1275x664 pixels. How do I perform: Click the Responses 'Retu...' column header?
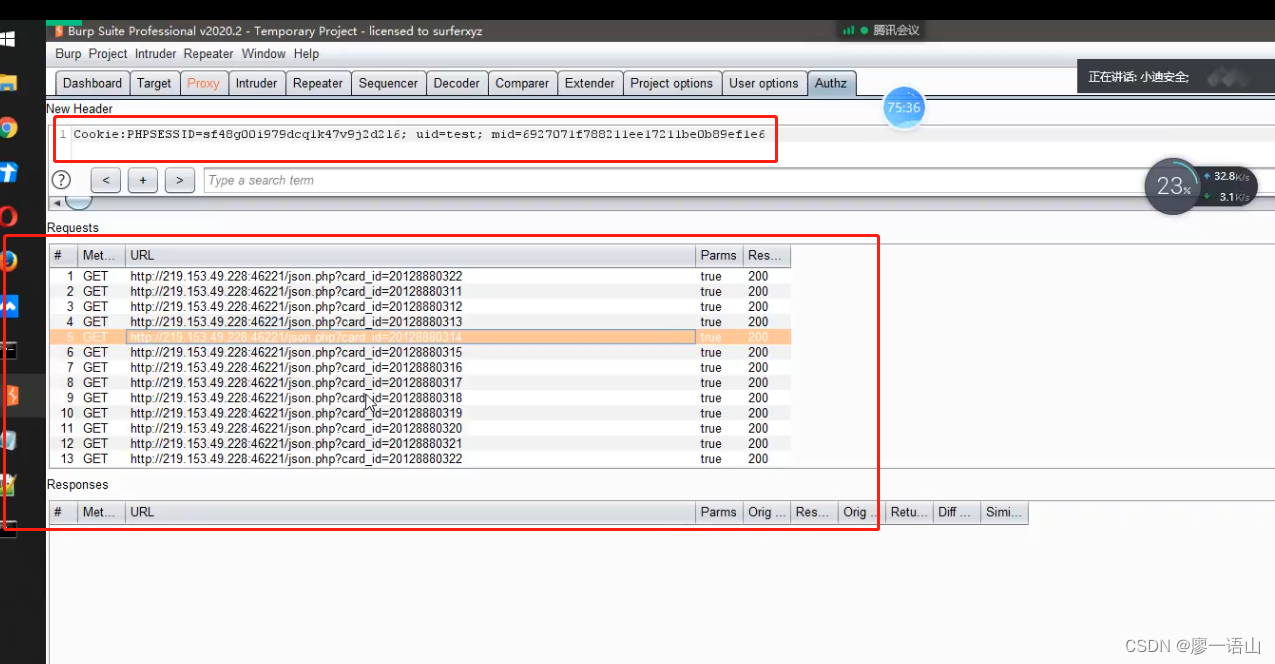click(910, 512)
